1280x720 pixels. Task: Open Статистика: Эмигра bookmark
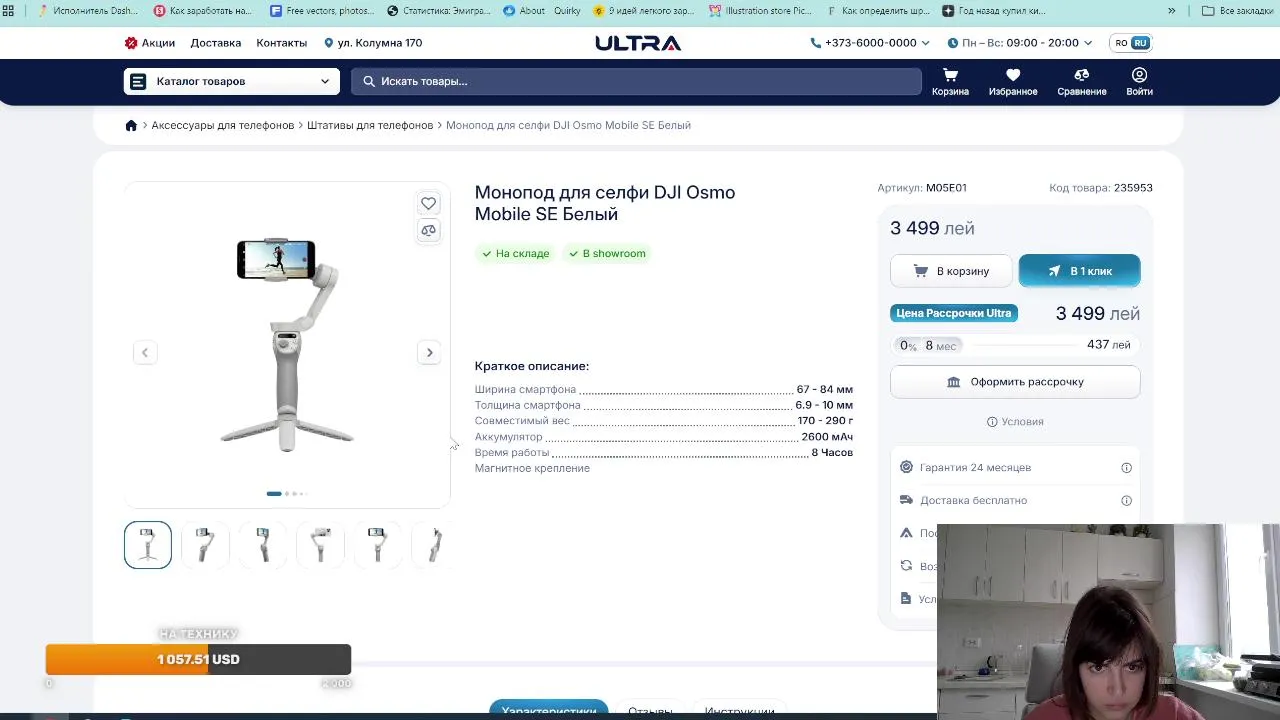439,11
